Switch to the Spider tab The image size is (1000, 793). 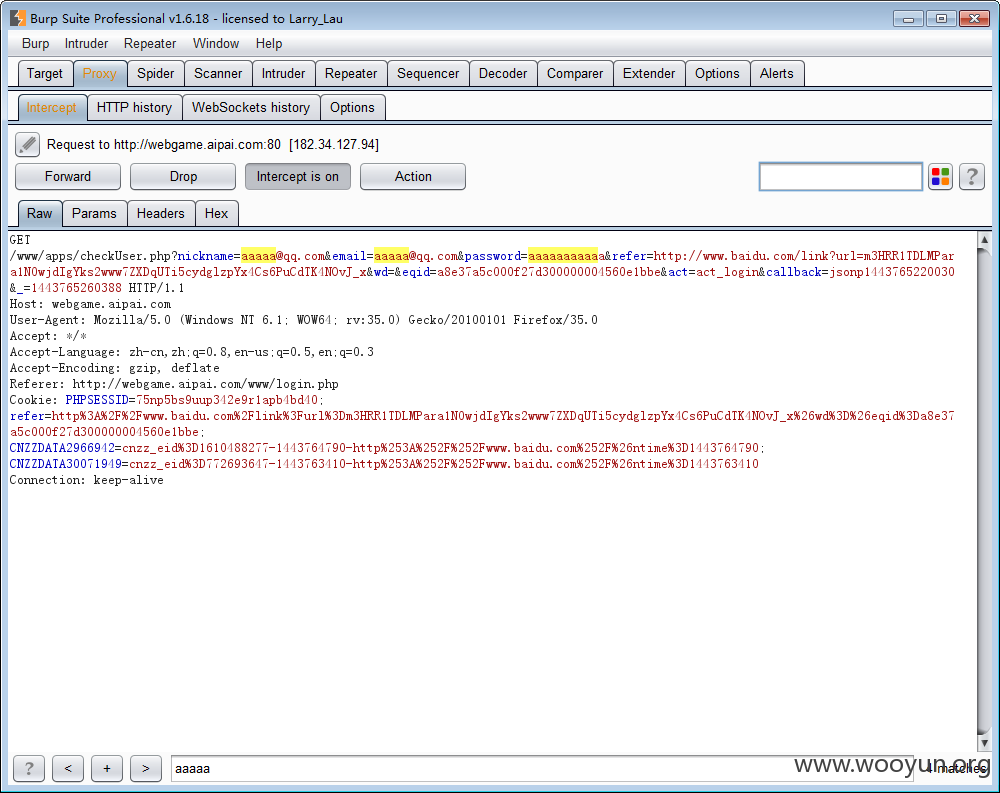(x=156, y=73)
